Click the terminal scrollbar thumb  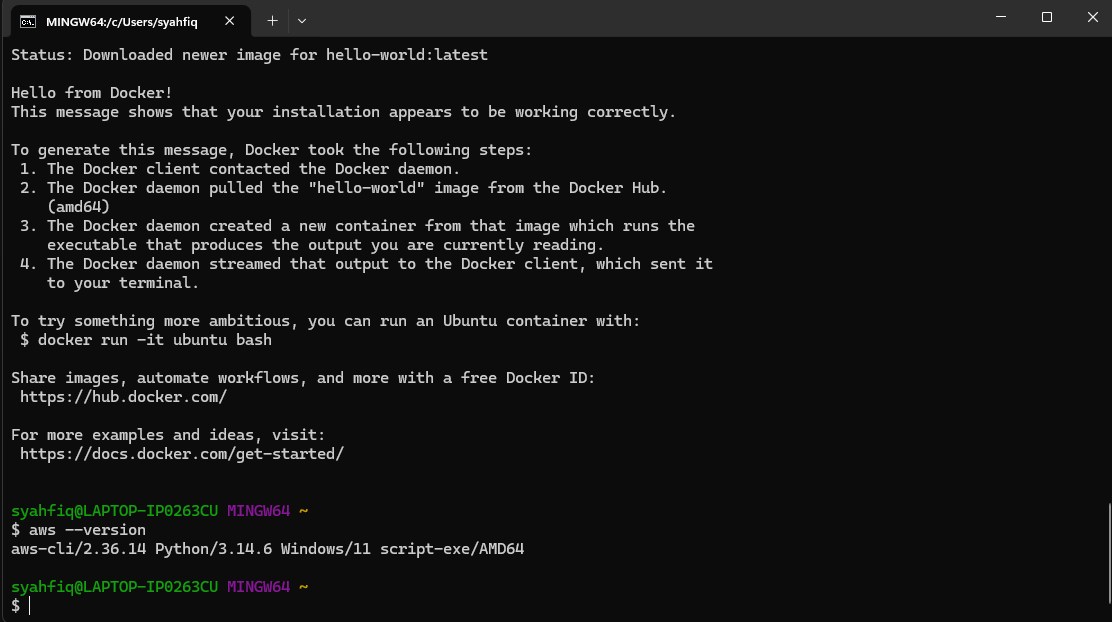pos(1108,553)
